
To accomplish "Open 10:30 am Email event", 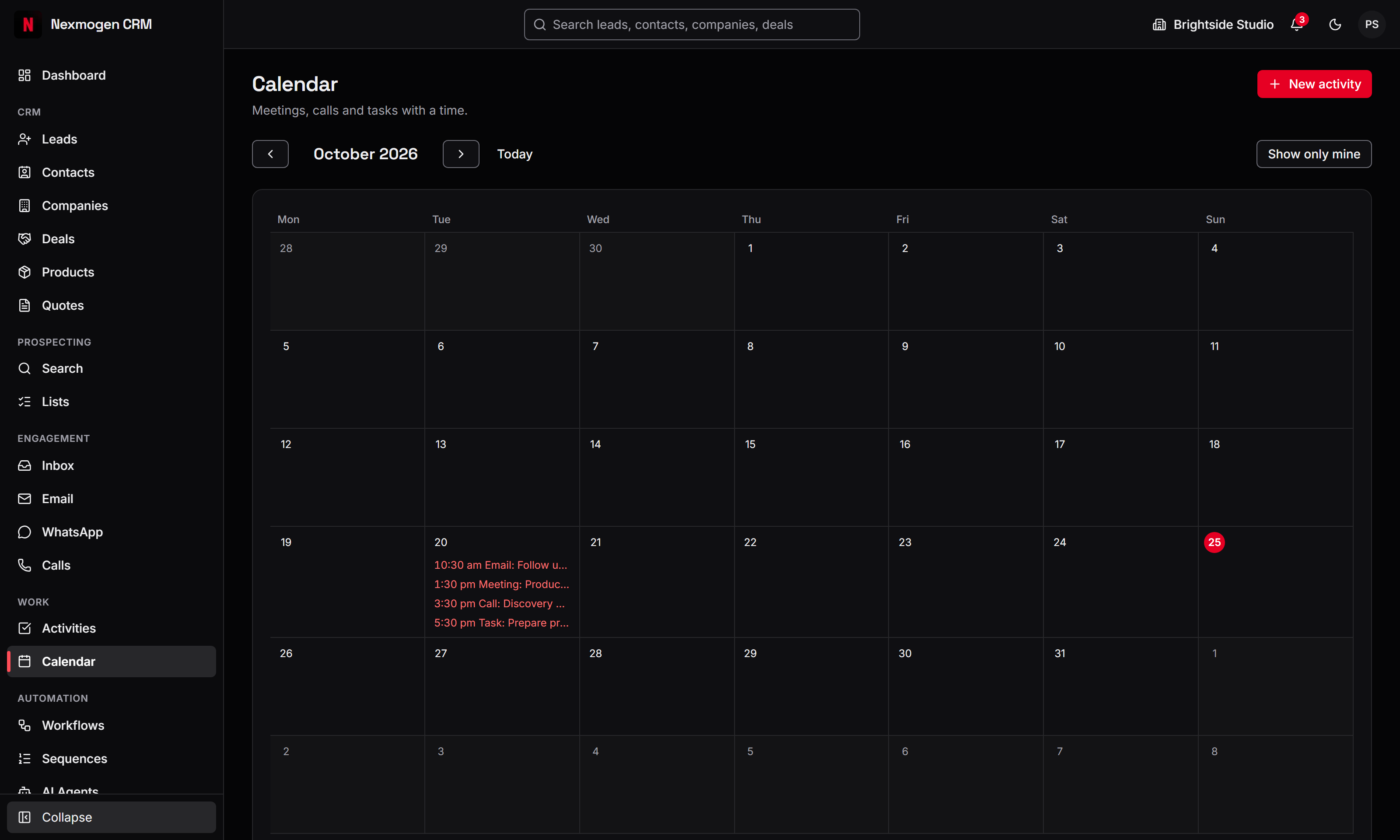I will 501,565.
